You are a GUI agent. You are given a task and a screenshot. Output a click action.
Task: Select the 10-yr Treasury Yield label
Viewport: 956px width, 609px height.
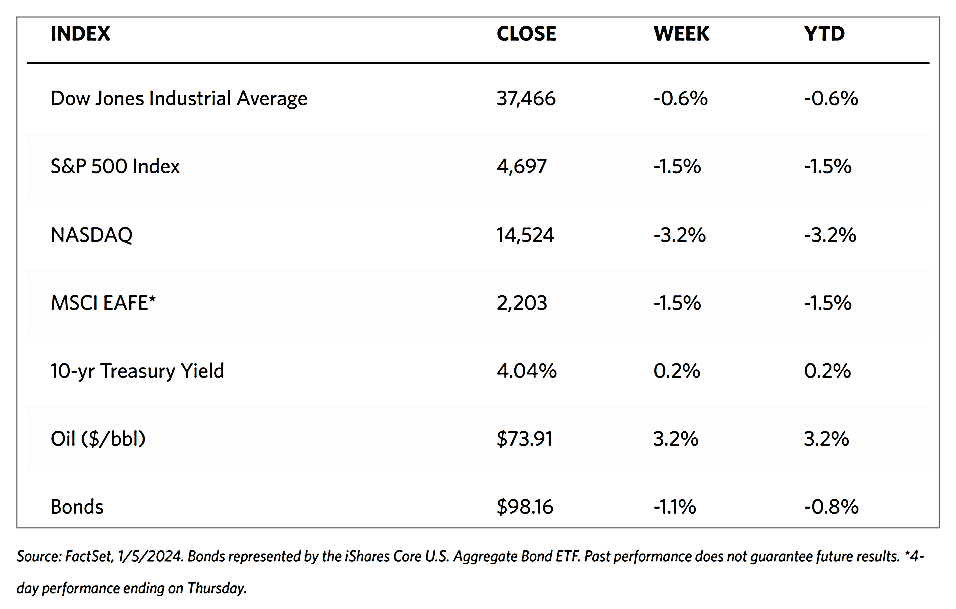coord(137,371)
